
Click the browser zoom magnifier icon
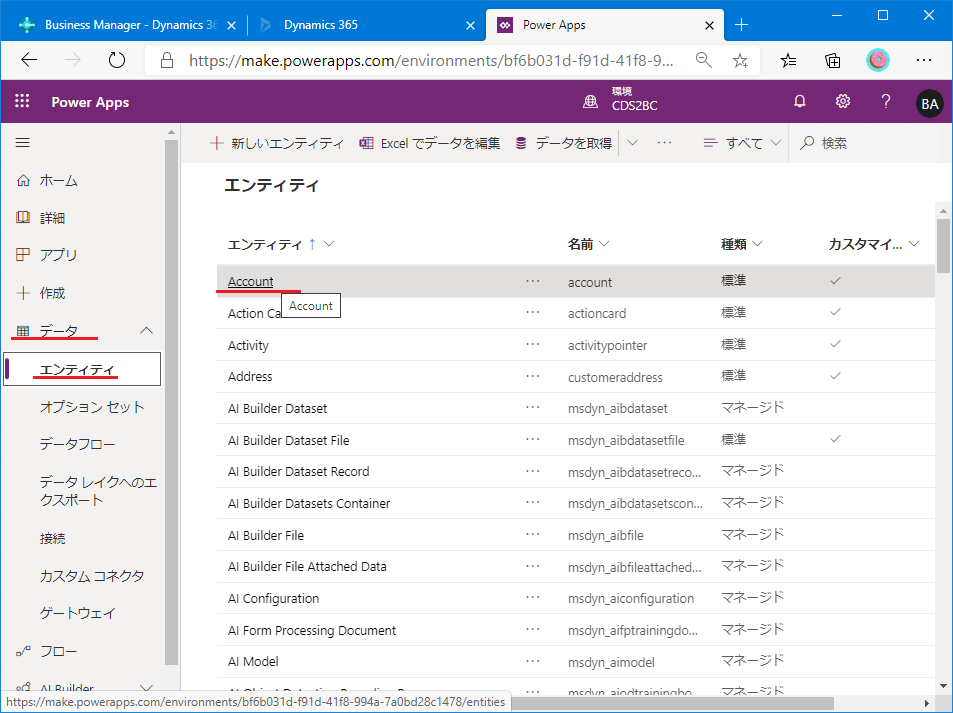coord(704,60)
